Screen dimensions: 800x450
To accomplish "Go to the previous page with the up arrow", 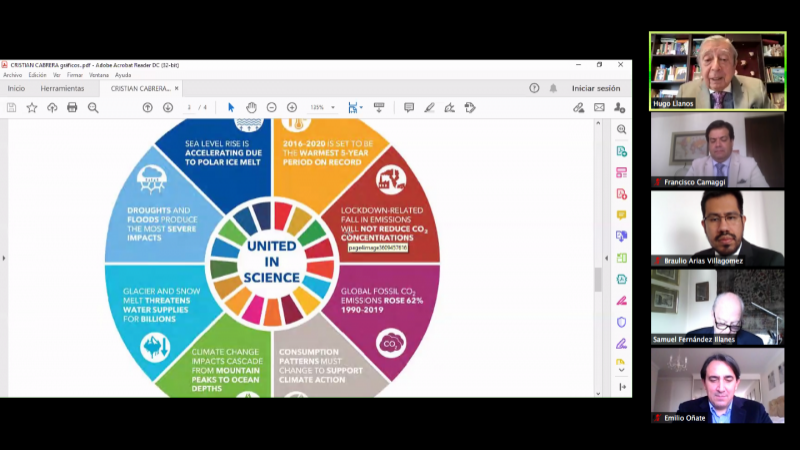I will coord(147,108).
